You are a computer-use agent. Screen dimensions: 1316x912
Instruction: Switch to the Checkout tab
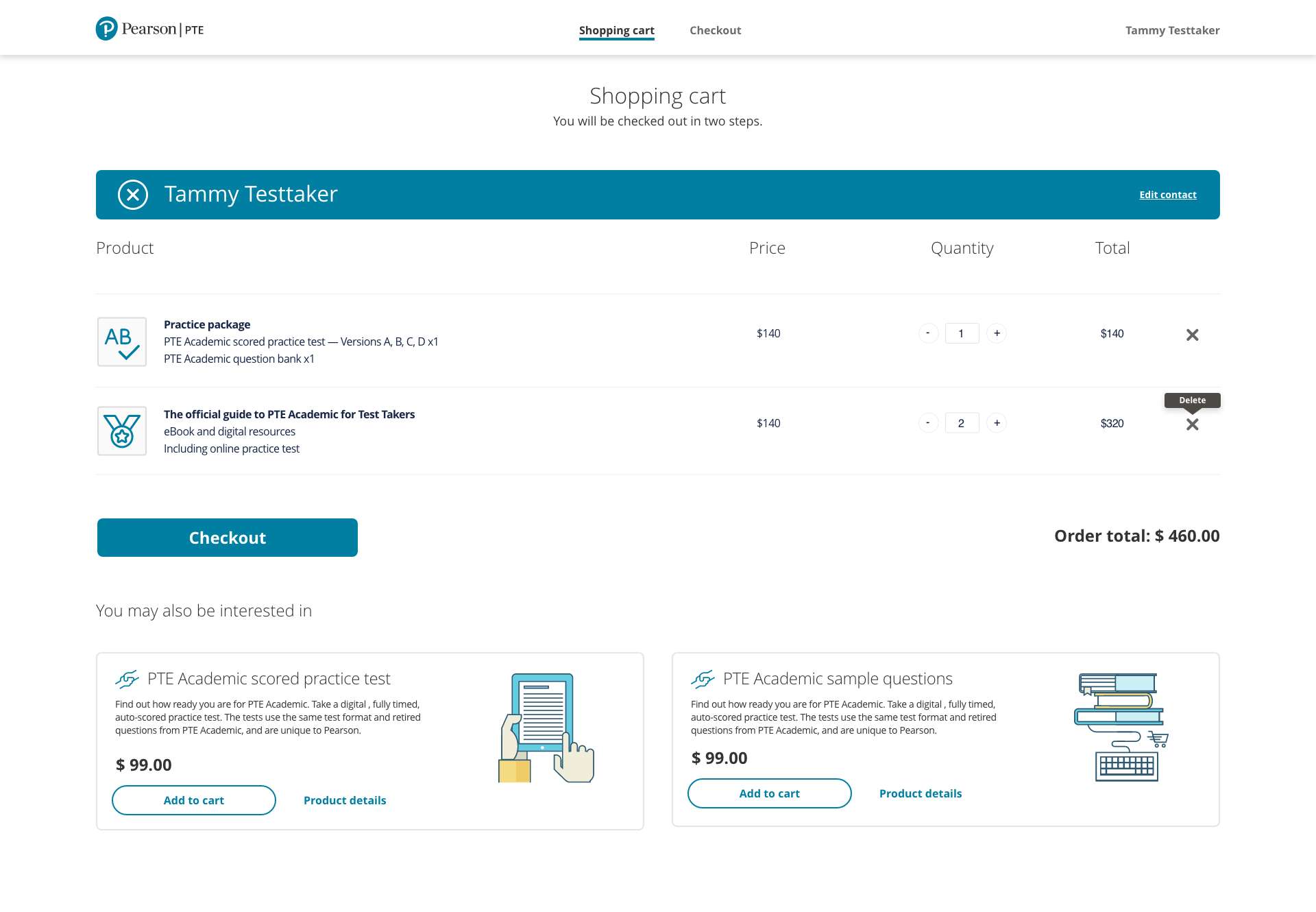click(715, 30)
